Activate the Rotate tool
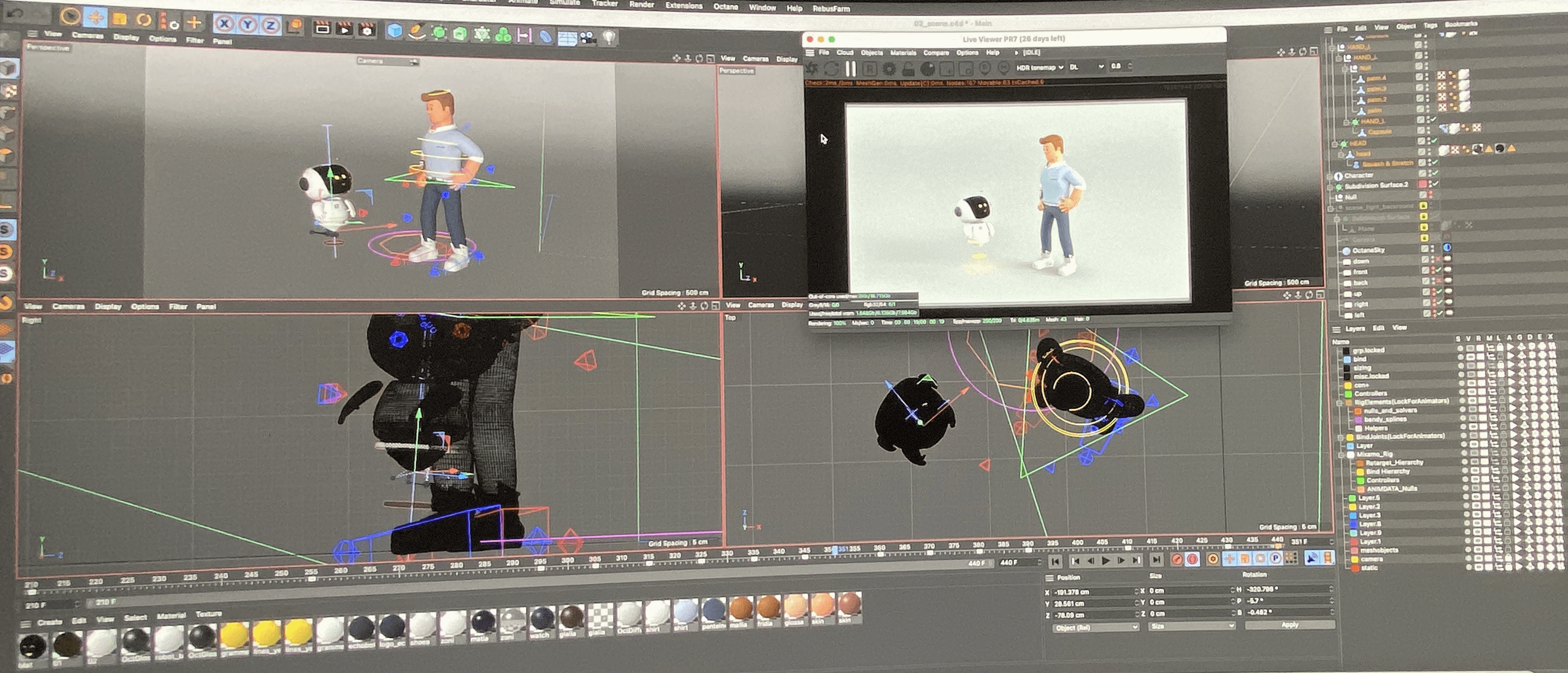 (144, 20)
